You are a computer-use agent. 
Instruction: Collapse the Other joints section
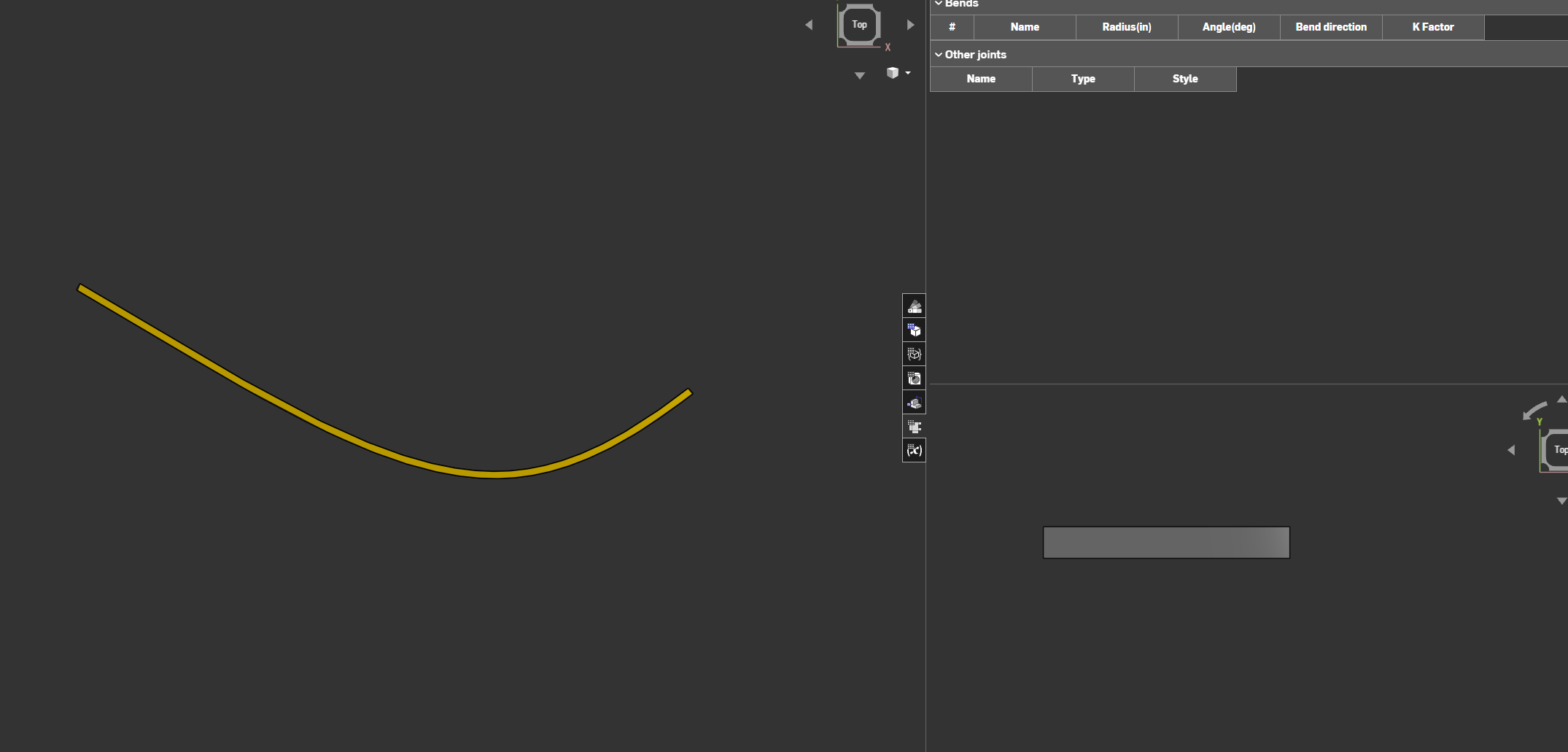click(939, 55)
